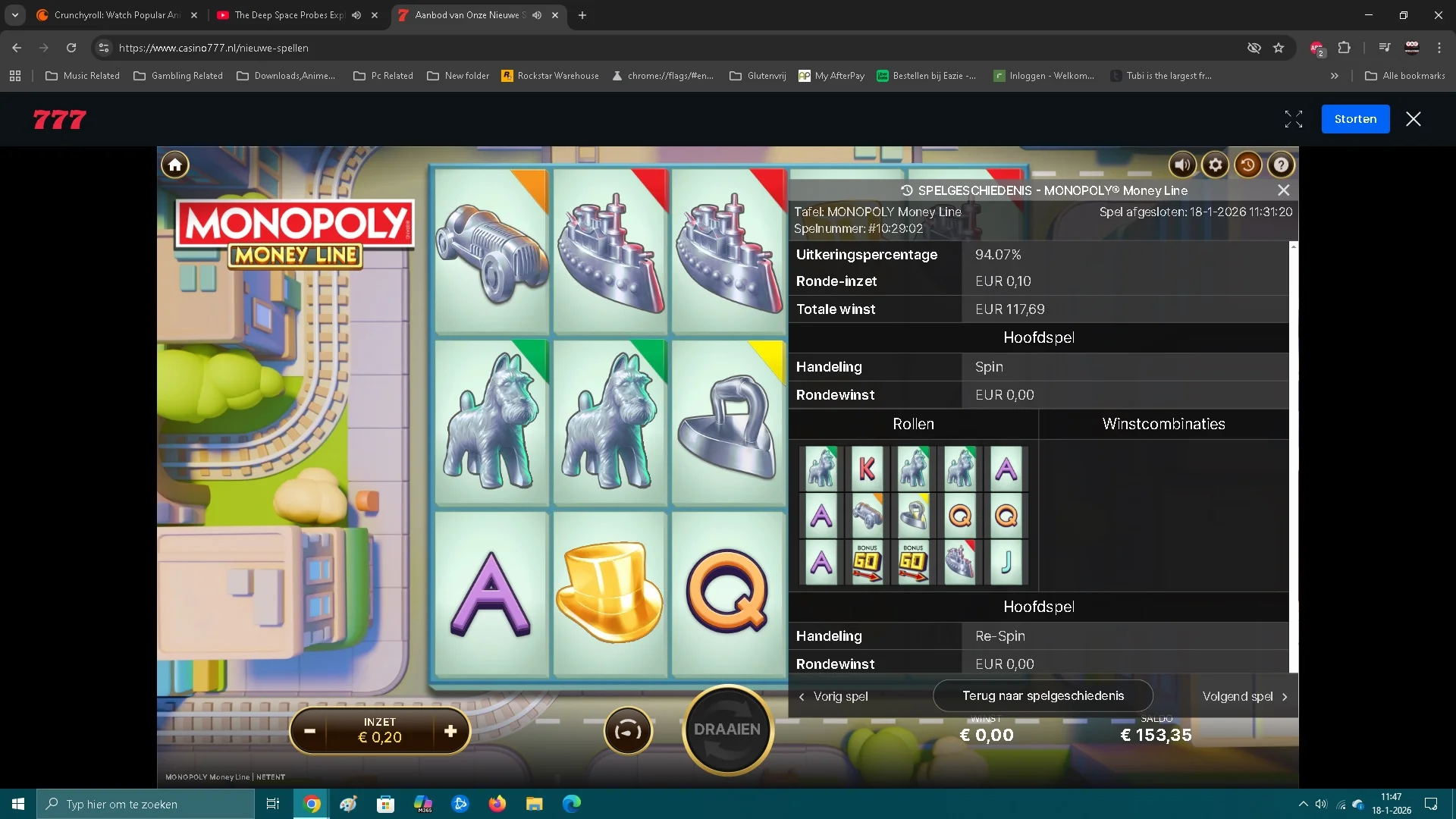Screen dimensions: 1456x819
Task: Open the Alle bookmarks folder
Action: tap(1405, 76)
